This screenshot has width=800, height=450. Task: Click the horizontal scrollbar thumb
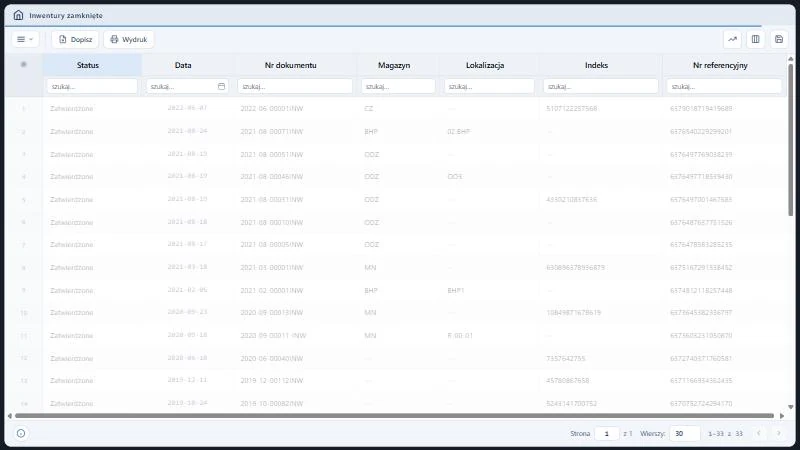tap(394, 416)
